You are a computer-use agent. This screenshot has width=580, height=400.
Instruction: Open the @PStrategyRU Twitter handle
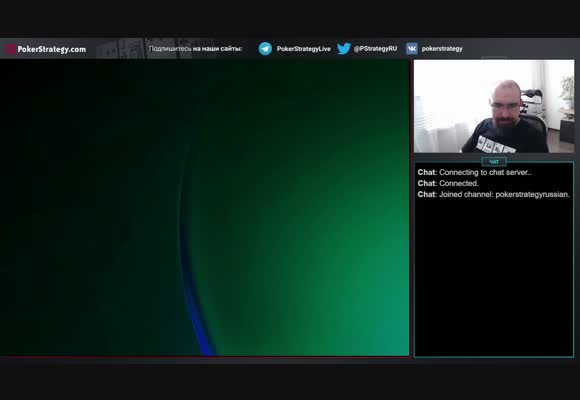(x=375, y=48)
